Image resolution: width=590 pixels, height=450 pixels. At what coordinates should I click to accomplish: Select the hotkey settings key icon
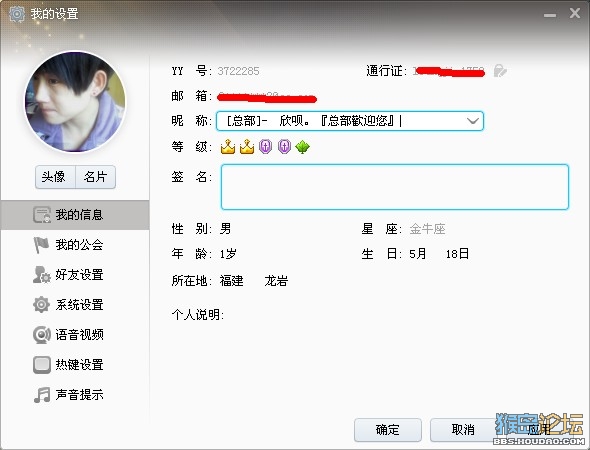(41, 365)
